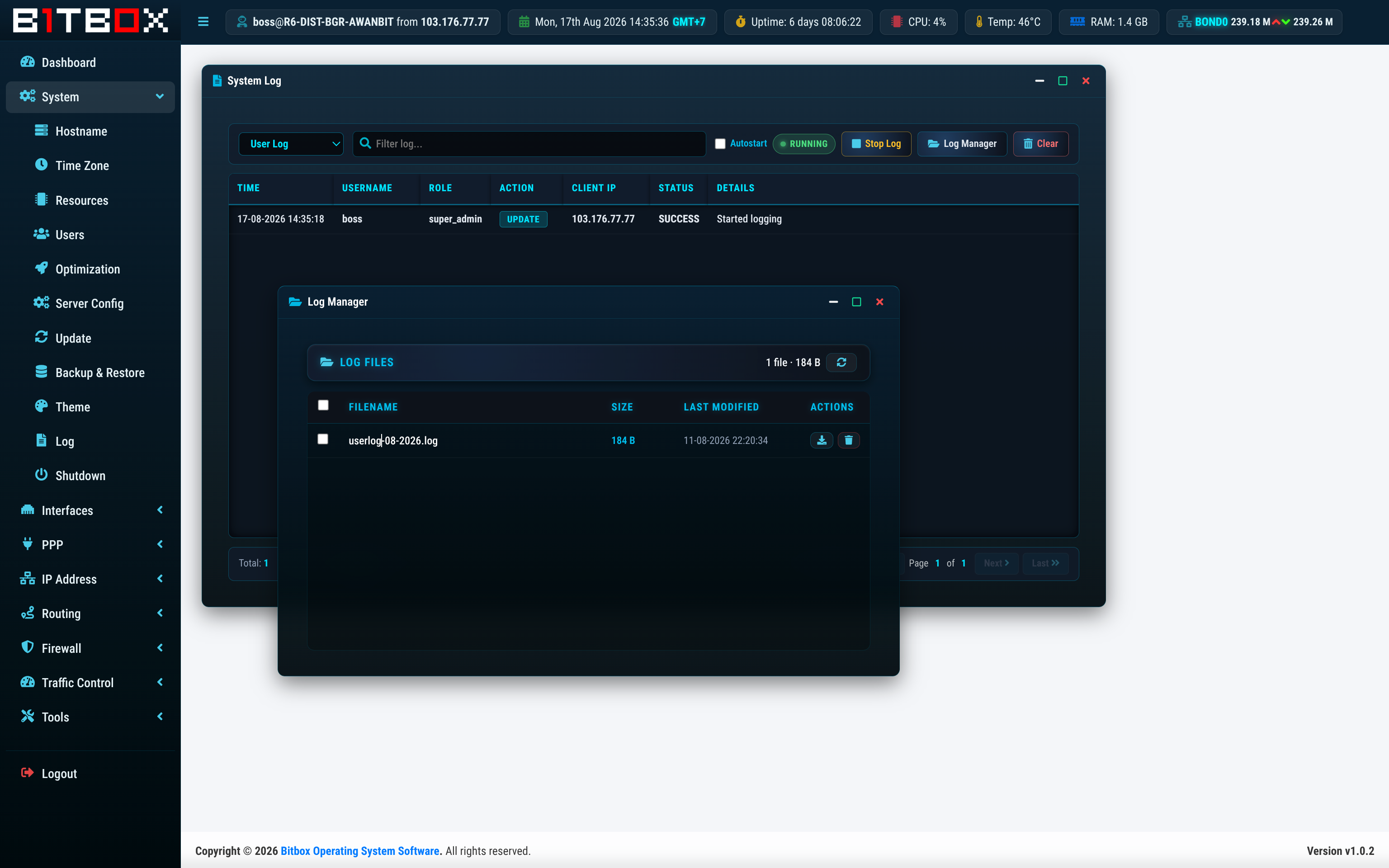This screenshot has width=1389, height=868.
Task: Expand the Firewall menu
Action: point(90,648)
